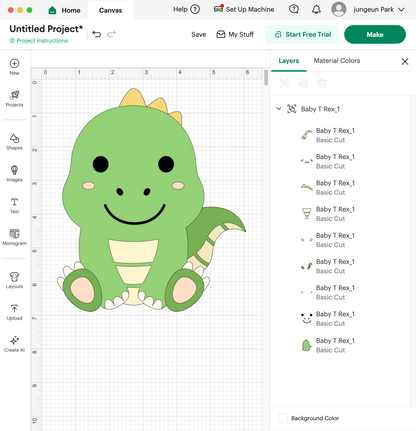416x431 pixels.
Task: Select the Text tool
Action: [14, 205]
